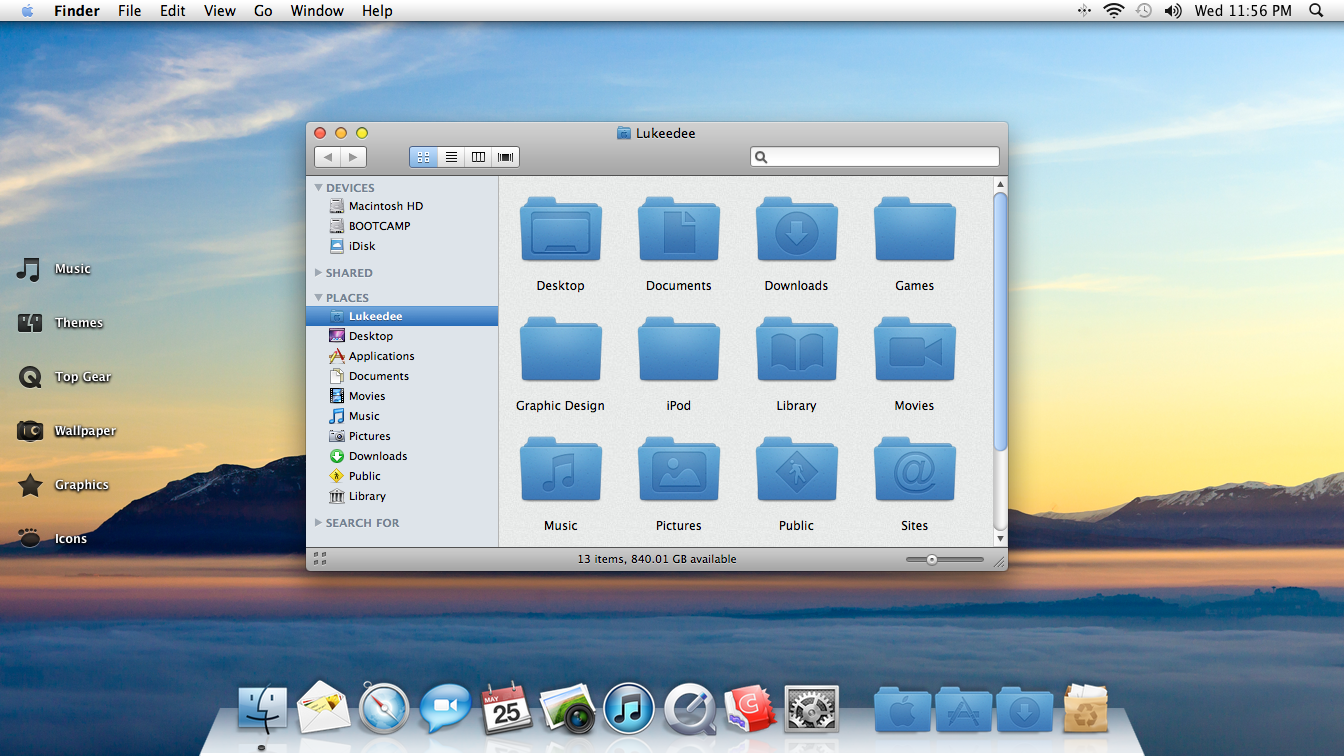The height and width of the screenshot is (756, 1344).
Task: Open the View menu
Action: (220, 11)
